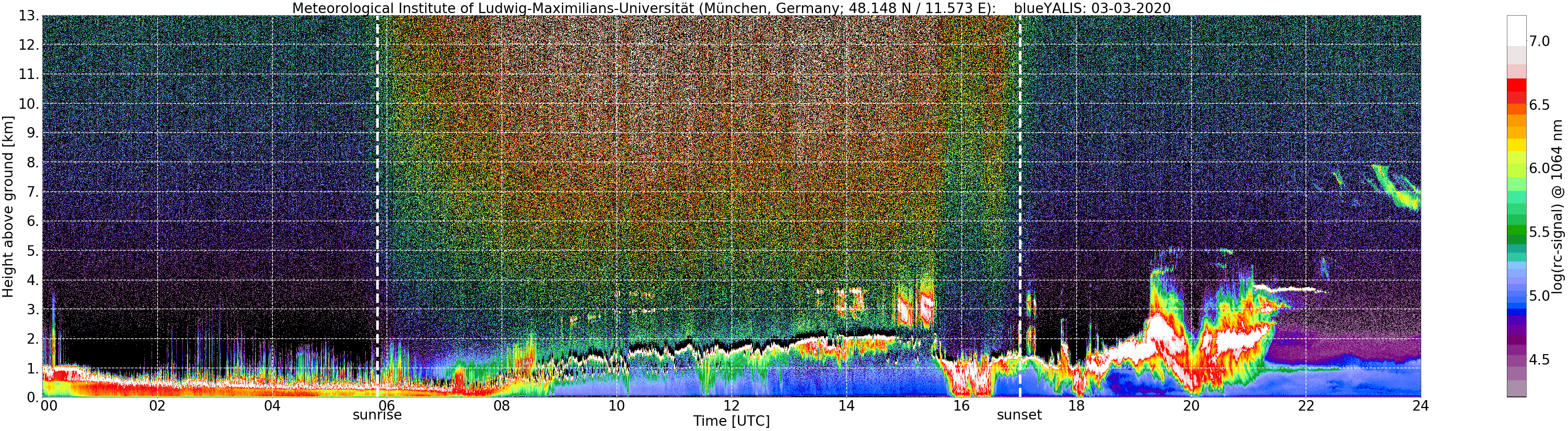Click the time axis tick '02'

[x=158, y=406]
